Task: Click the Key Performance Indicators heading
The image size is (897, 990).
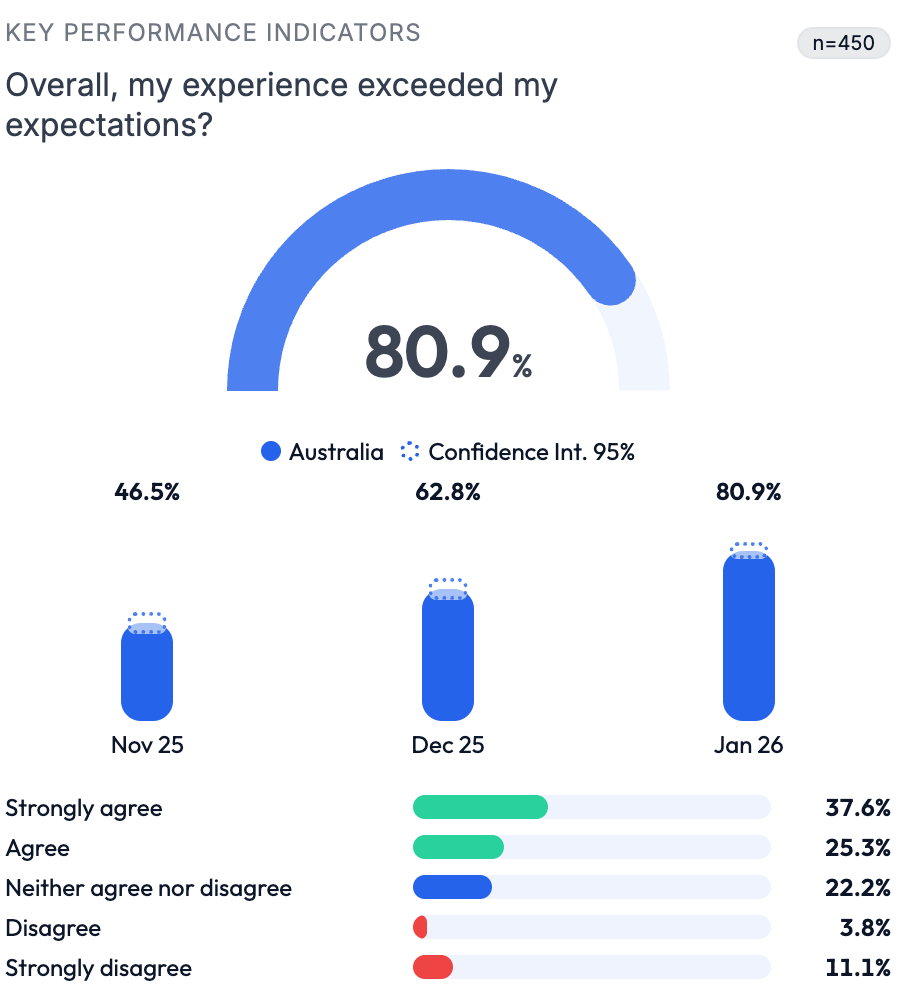Action: pos(213,32)
